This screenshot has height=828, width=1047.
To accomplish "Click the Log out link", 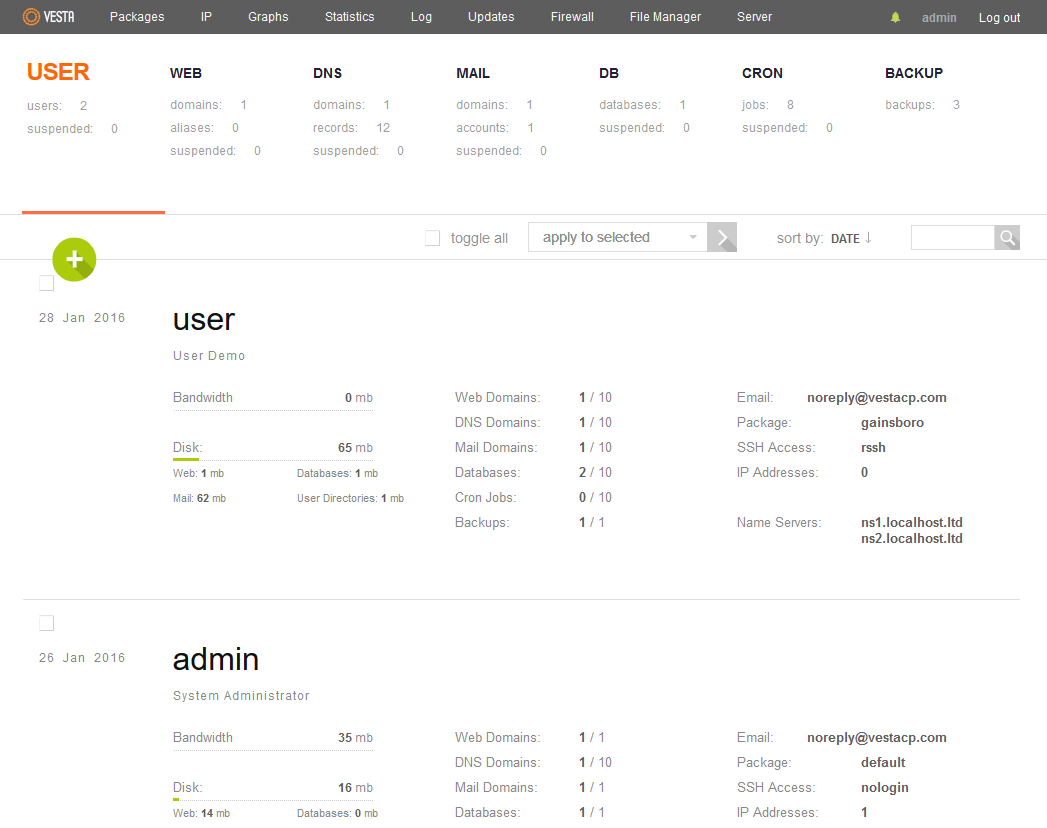I will click(999, 18).
